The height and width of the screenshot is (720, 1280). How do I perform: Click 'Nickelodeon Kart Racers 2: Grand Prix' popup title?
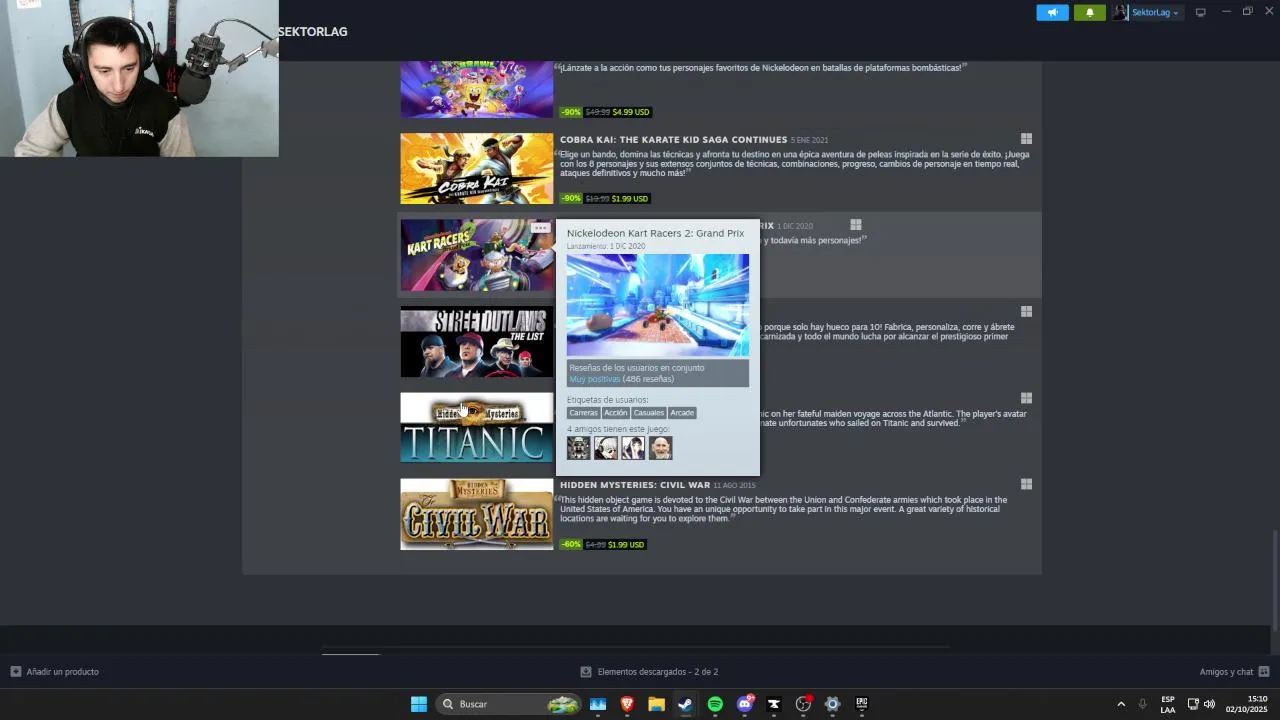pyautogui.click(x=655, y=233)
